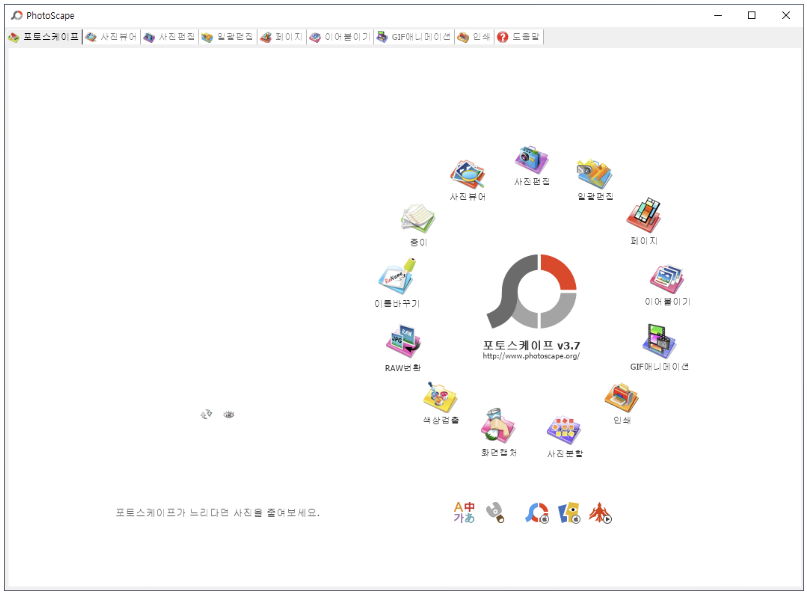This screenshot has width=807, height=595.
Task: Open the 사진편집 photo editor from the launcher circle
Action: [x=531, y=162]
